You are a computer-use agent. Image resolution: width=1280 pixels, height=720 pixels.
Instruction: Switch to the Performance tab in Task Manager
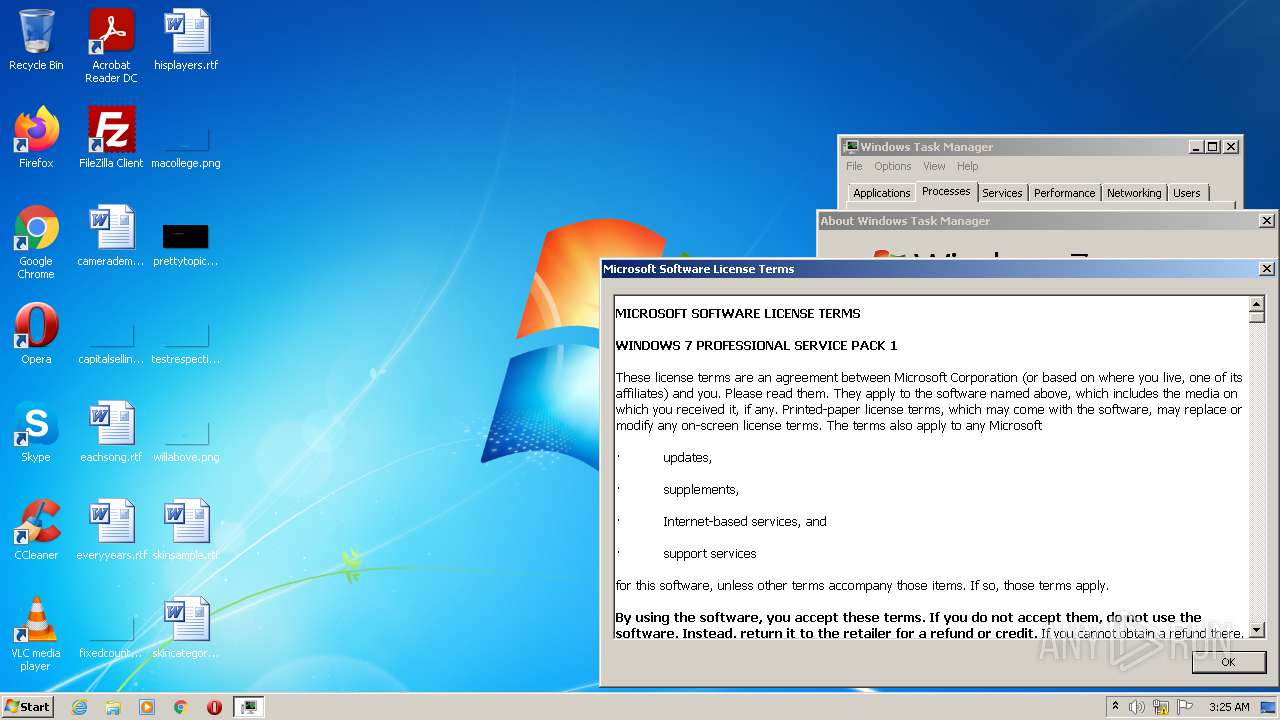1064,193
